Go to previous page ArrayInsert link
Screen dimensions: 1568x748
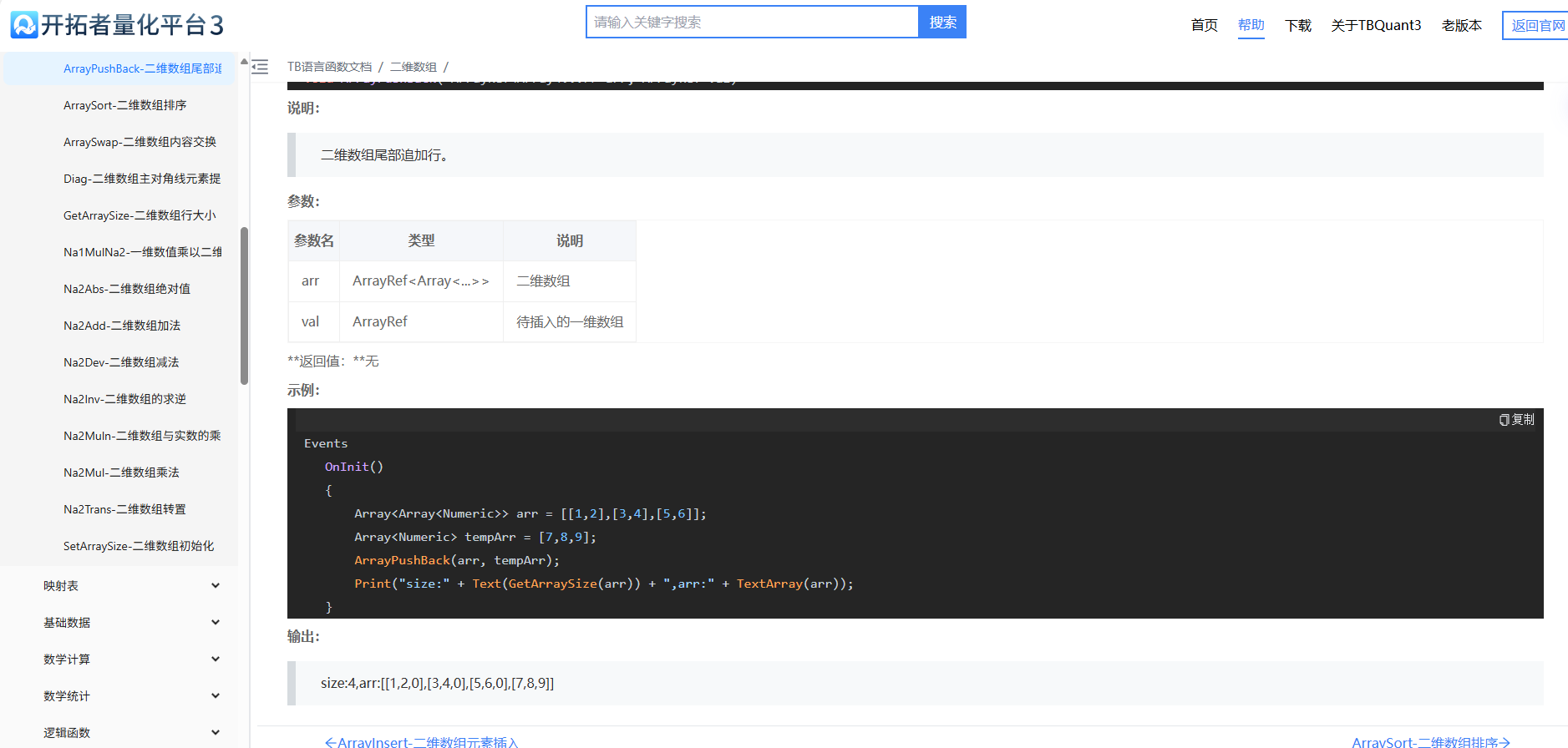tap(421, 741)
